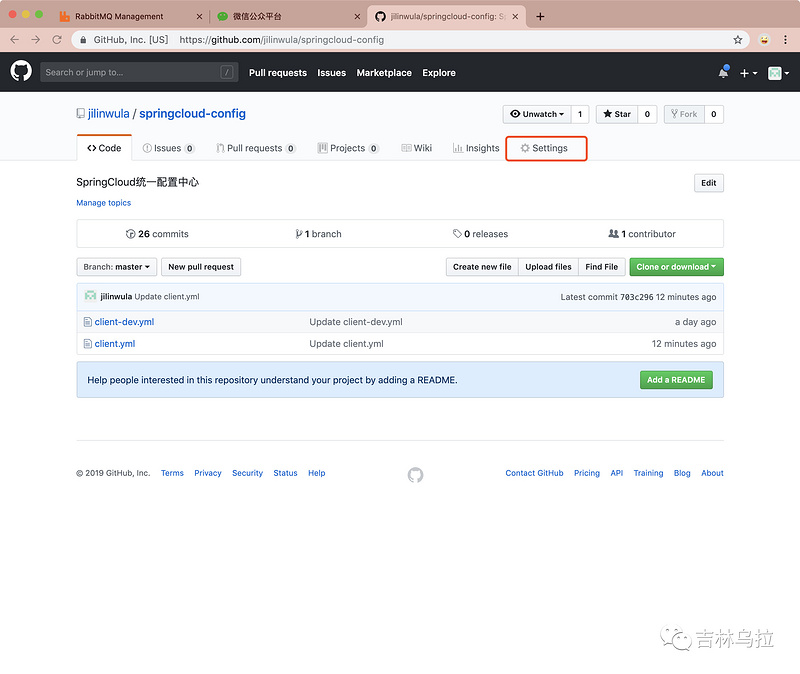
Task: Star the repository
Action: (617, 114)
